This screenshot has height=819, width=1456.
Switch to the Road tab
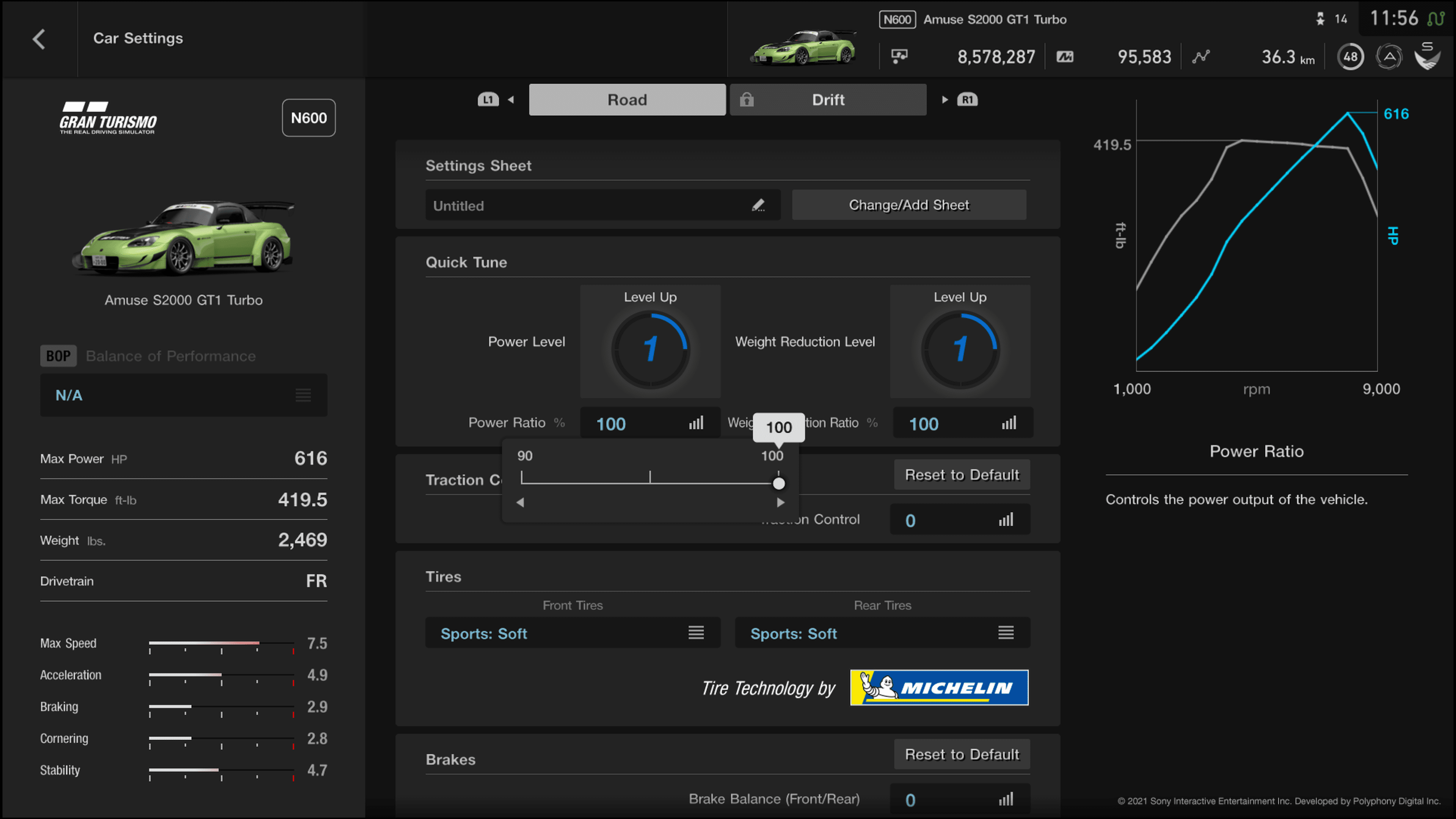[x=627, y=99]
